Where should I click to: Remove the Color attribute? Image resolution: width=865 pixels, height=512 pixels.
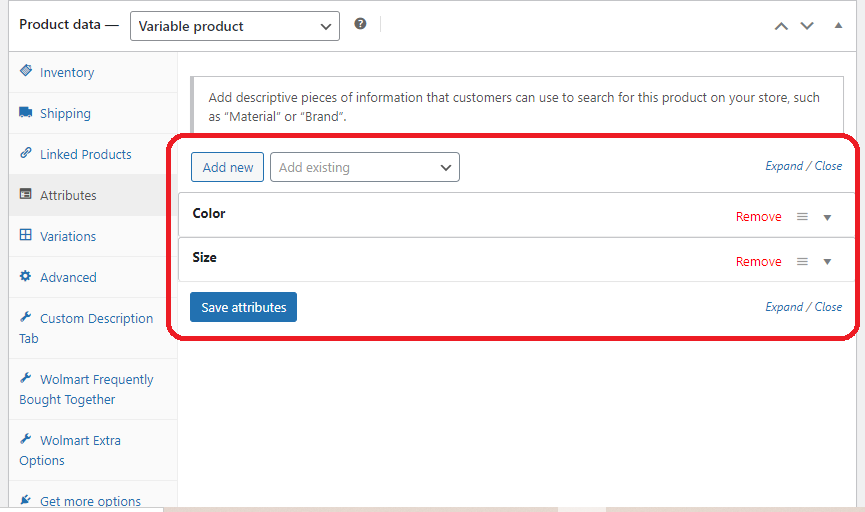click(758, 217)
